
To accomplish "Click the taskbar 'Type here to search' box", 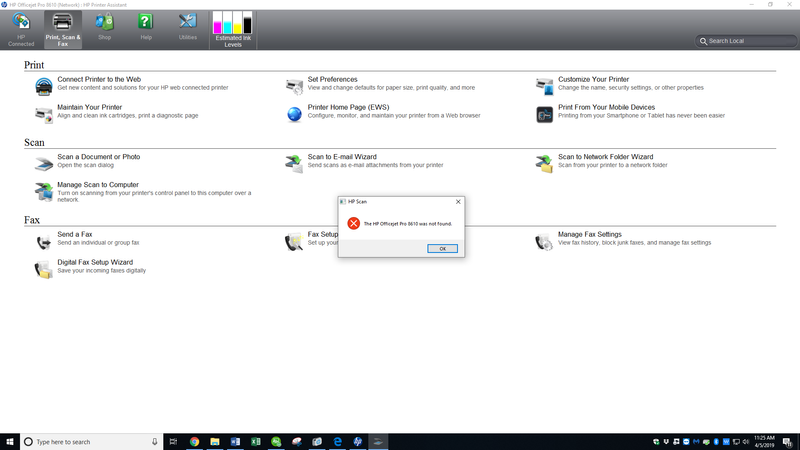I will point(92,442).
